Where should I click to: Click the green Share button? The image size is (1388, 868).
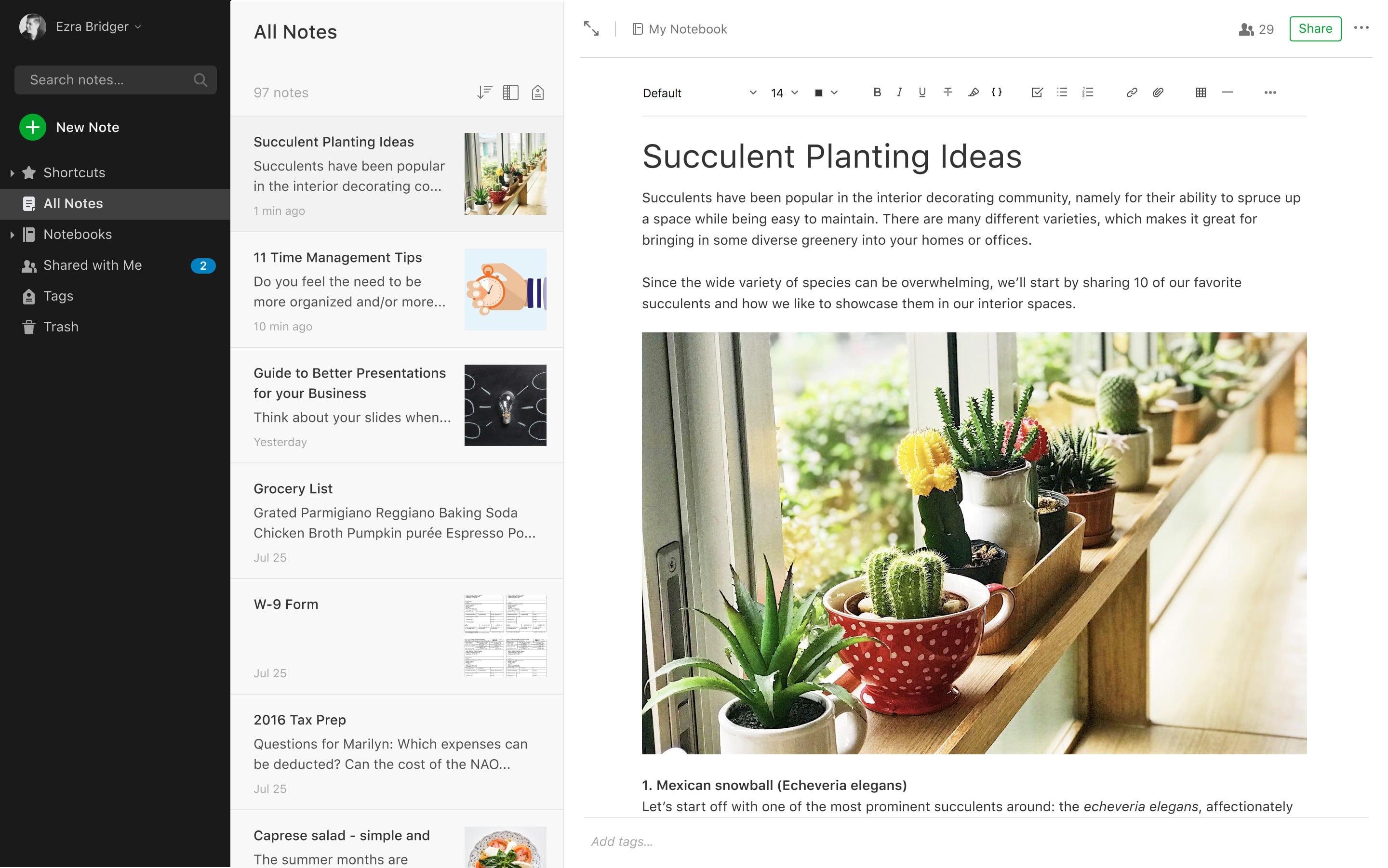[x=1315, y=28]
